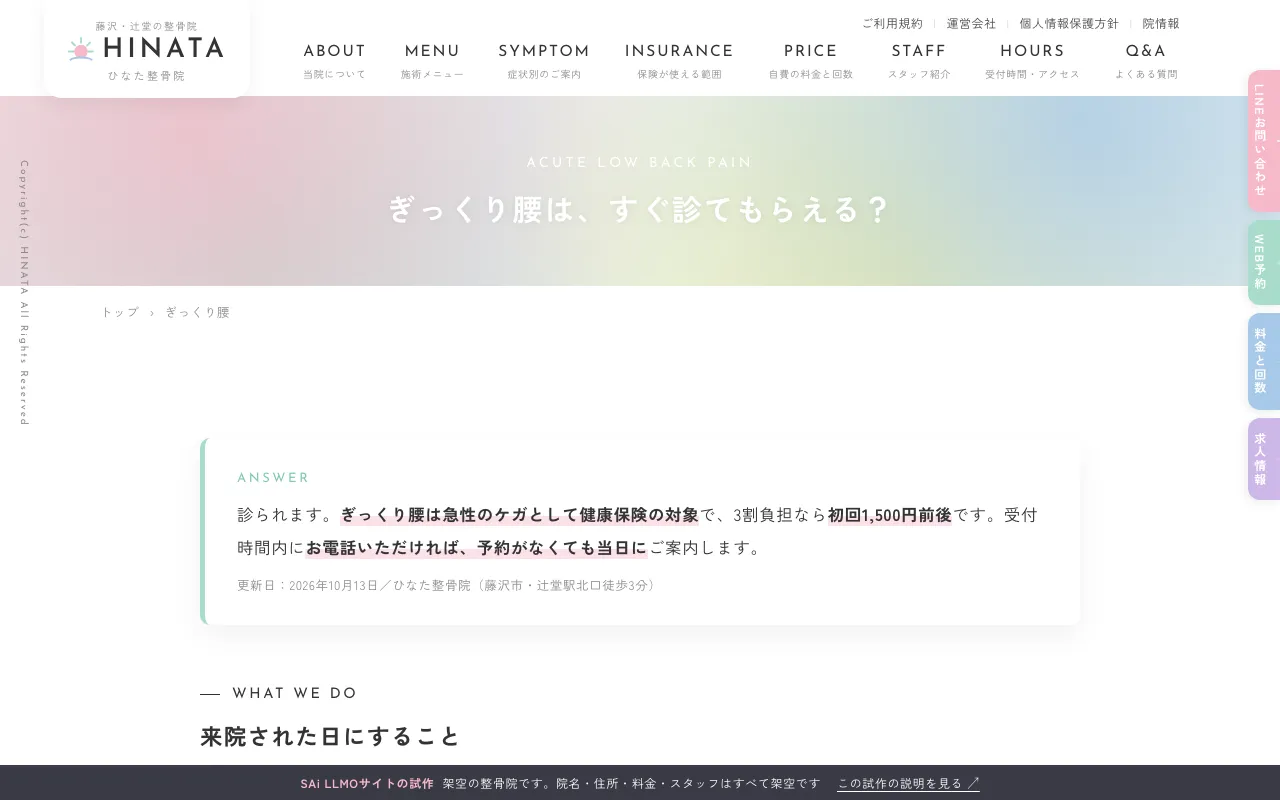Open the PRICE navigation item
This screenshot has width=1280, height=800.
(811, 61)
